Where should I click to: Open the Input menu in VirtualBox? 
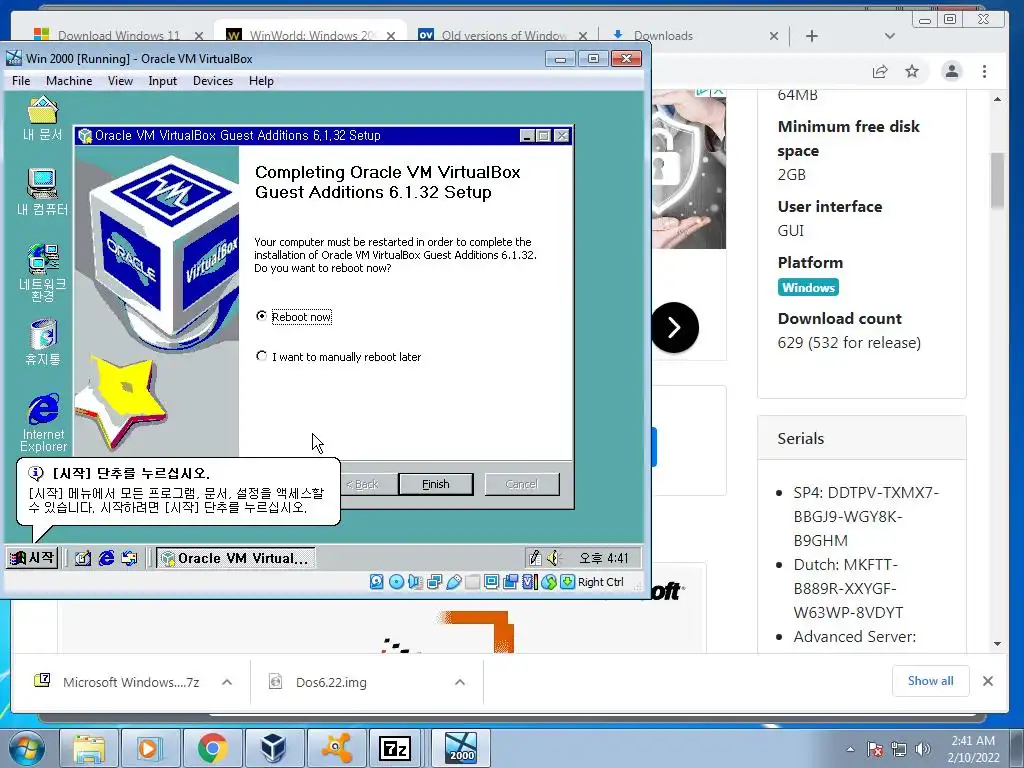(x=162, y=81)
